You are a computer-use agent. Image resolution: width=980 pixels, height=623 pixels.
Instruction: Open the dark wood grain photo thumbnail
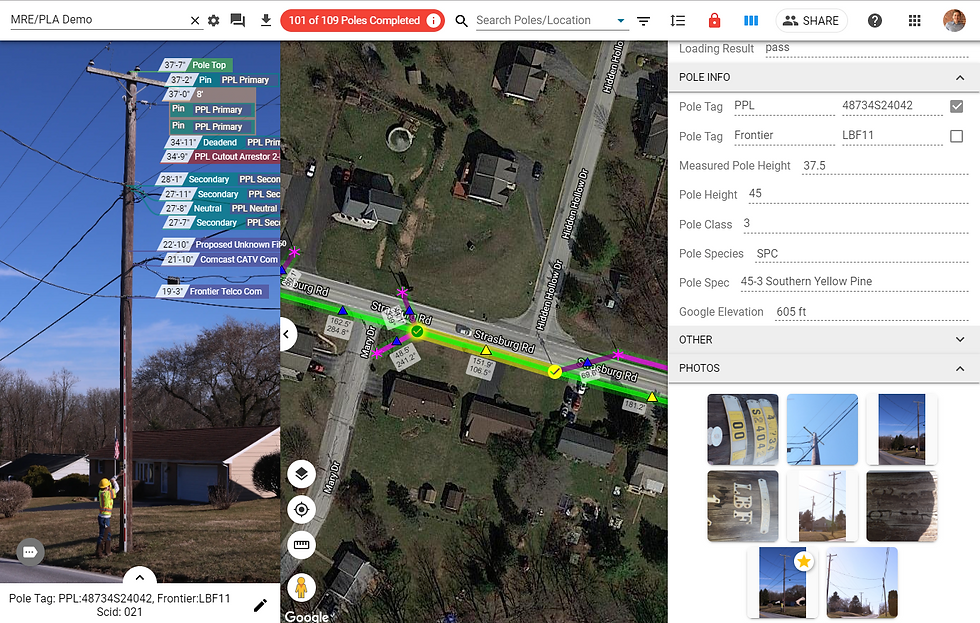(x=901, y=506)
